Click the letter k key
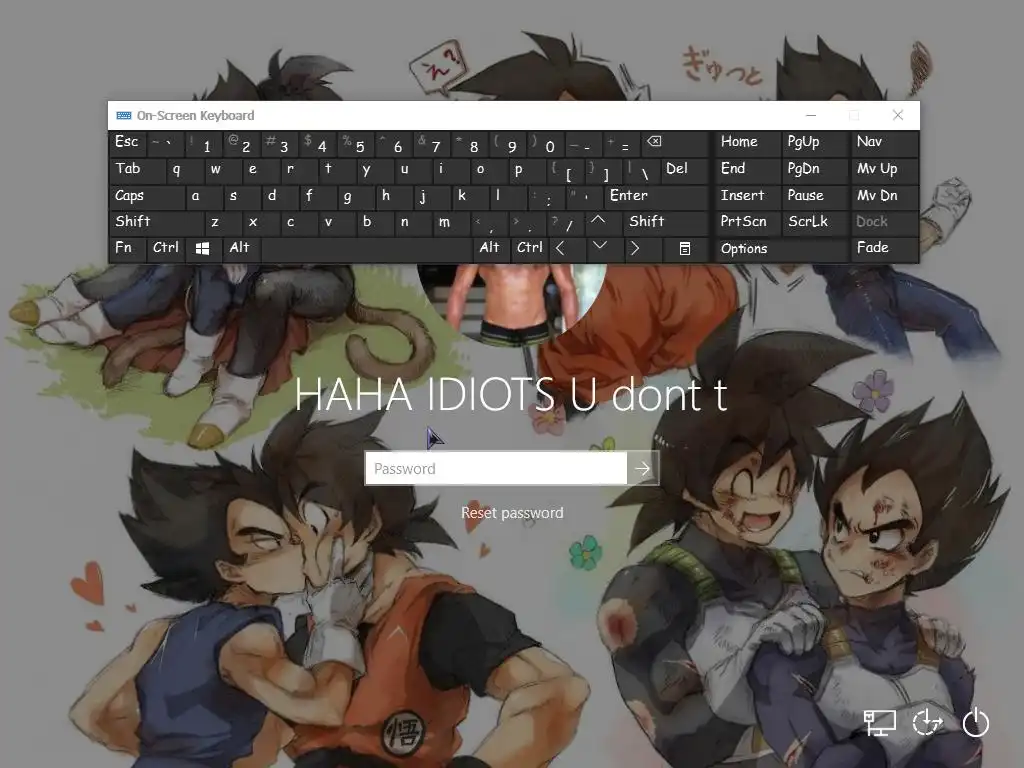Image resolution: width=1024 pixels, height=768 pixels. pos(470,196)
